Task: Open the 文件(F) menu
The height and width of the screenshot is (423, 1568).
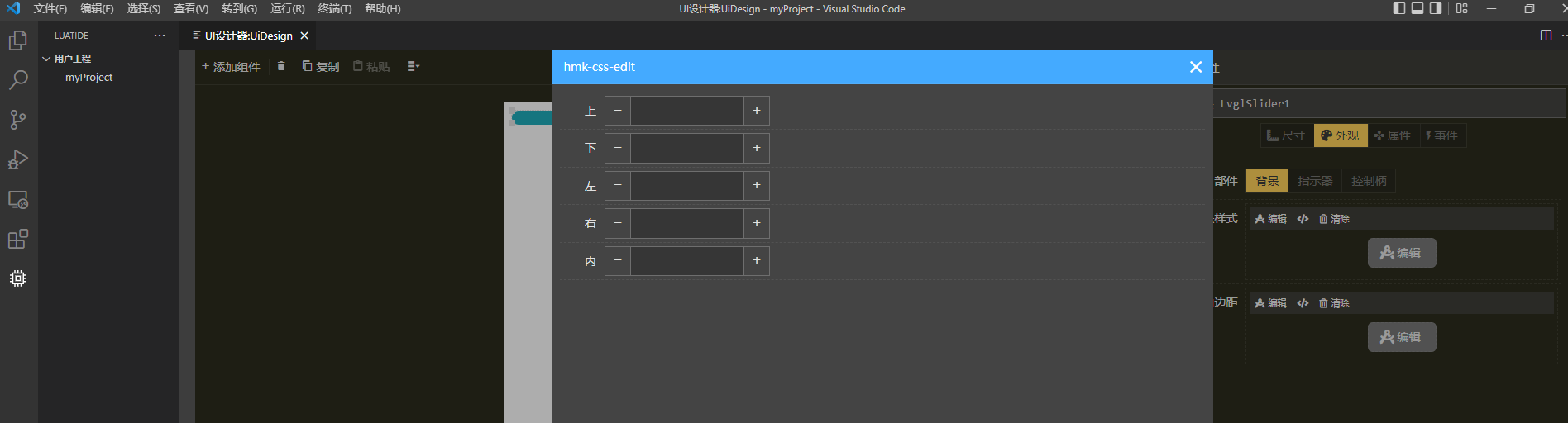Action: pos(50,8)
